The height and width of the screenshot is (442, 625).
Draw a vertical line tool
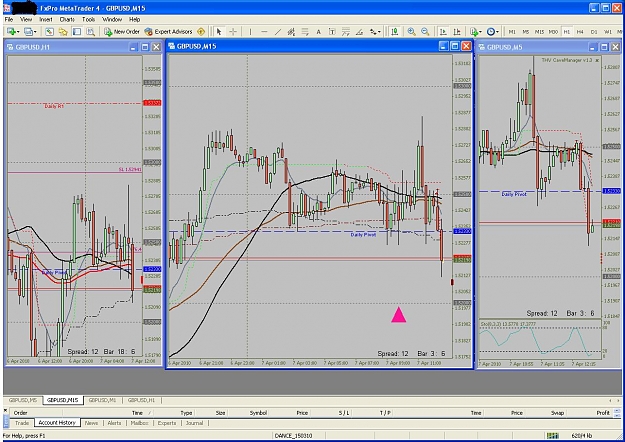pos(250,31)
